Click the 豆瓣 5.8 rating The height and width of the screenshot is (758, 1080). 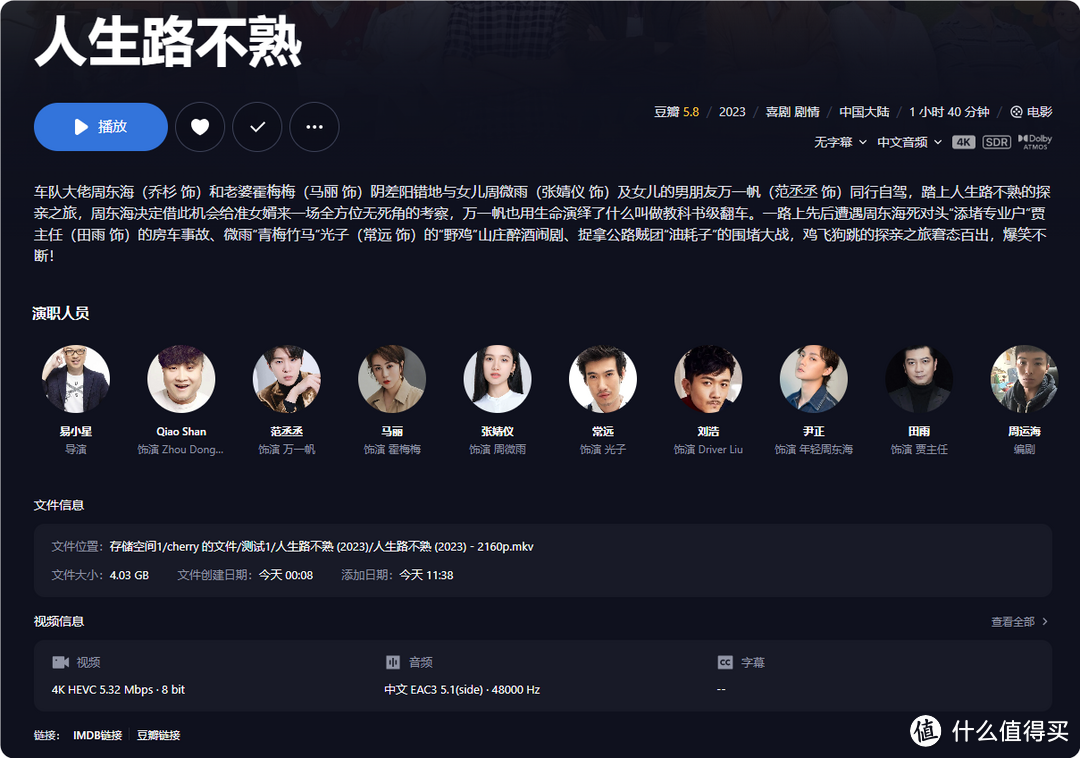[x=676, y=112]
